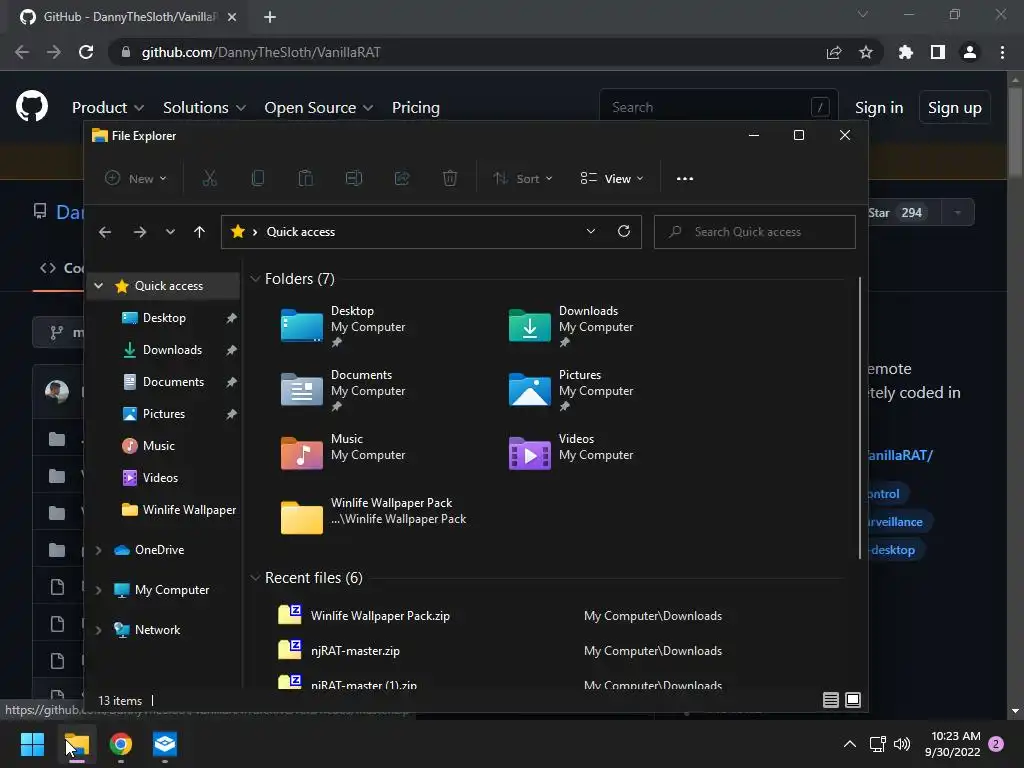Viewport: 1024px width, 768px height.
Task: Open the View dropdown in File Explorer
Action: click(612, 178)
